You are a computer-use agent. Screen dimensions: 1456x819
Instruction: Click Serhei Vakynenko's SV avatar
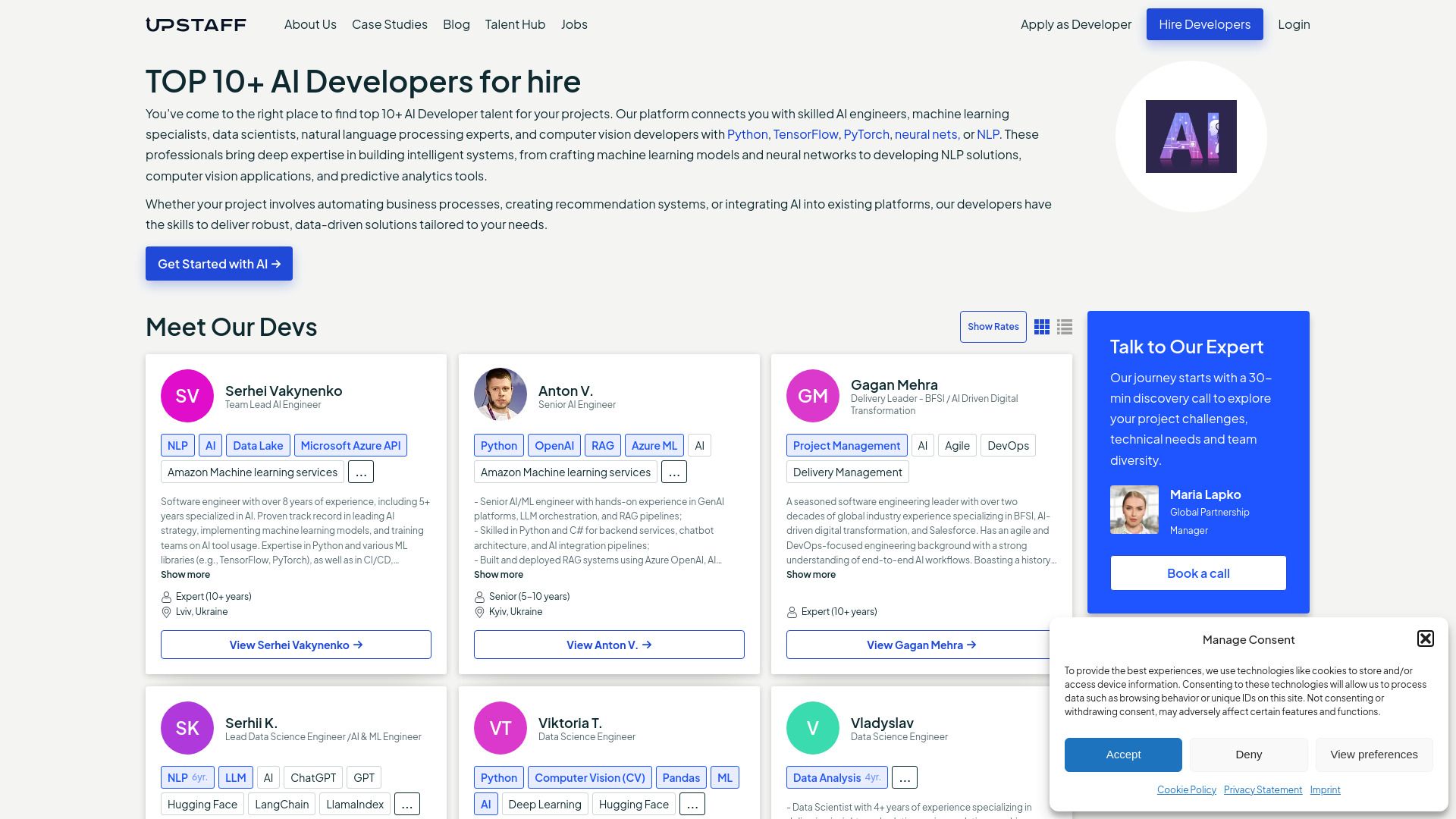coord(187,395)
